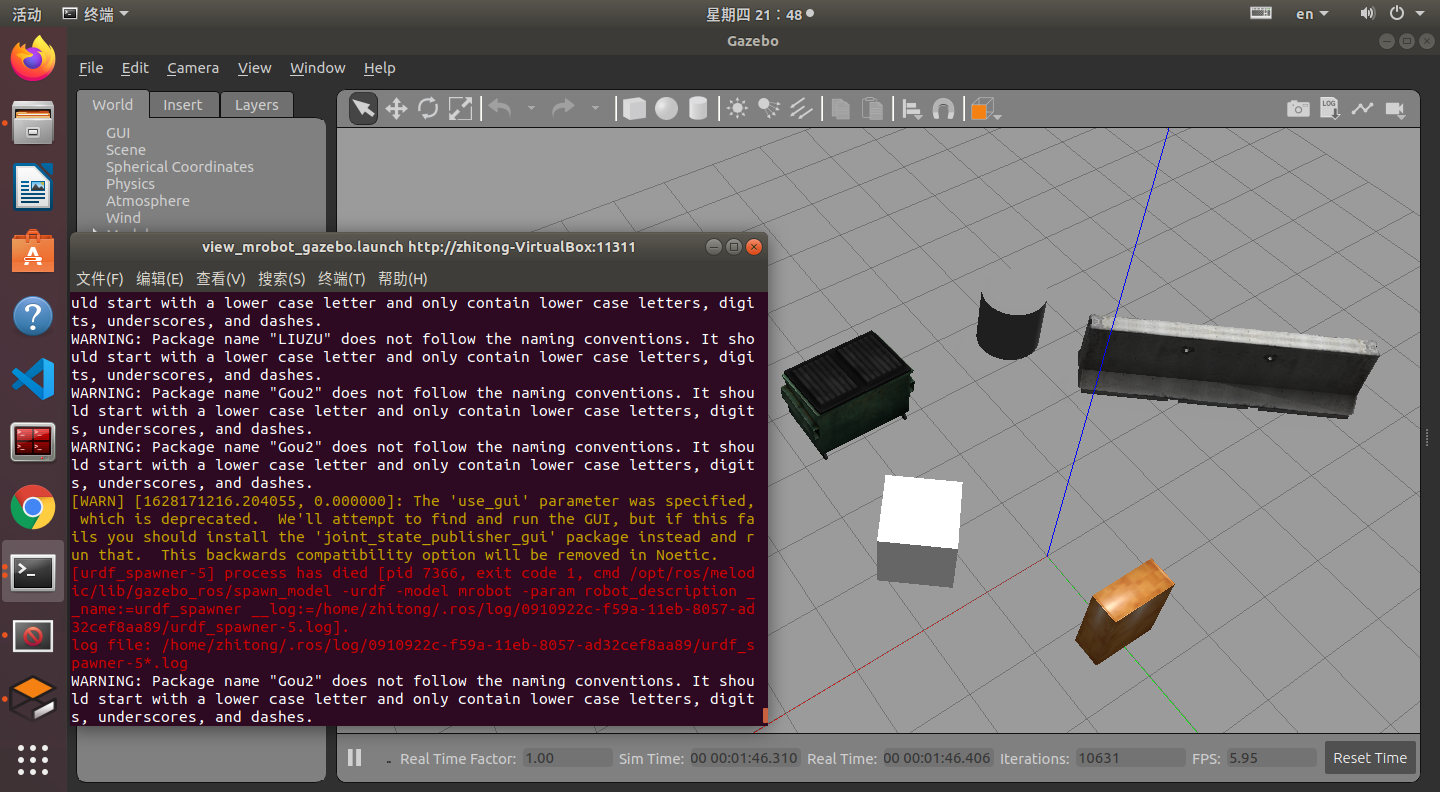Screen dimensions: 1440x792
Task: Click the Paste icon in toolbar
Action: click(873, 109)
